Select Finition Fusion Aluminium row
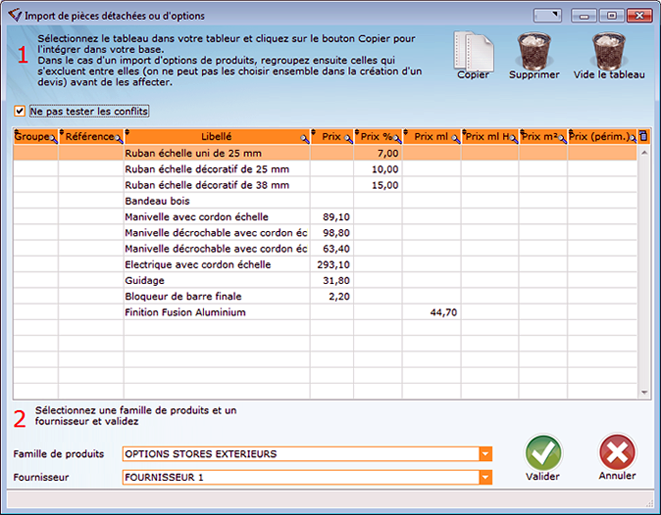 coord(325,312)
